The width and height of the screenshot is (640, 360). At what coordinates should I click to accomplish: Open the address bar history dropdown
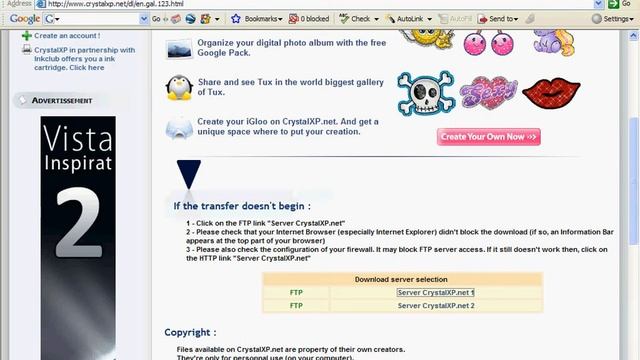coord(598,4)
